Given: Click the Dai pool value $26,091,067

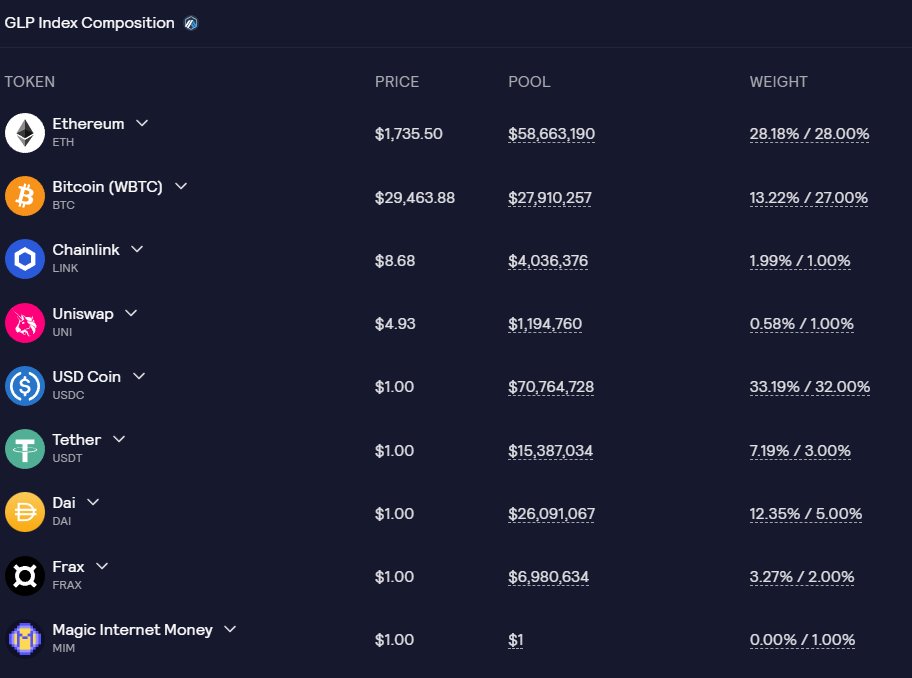Looking at the screenshot, I should coord(551,514).
